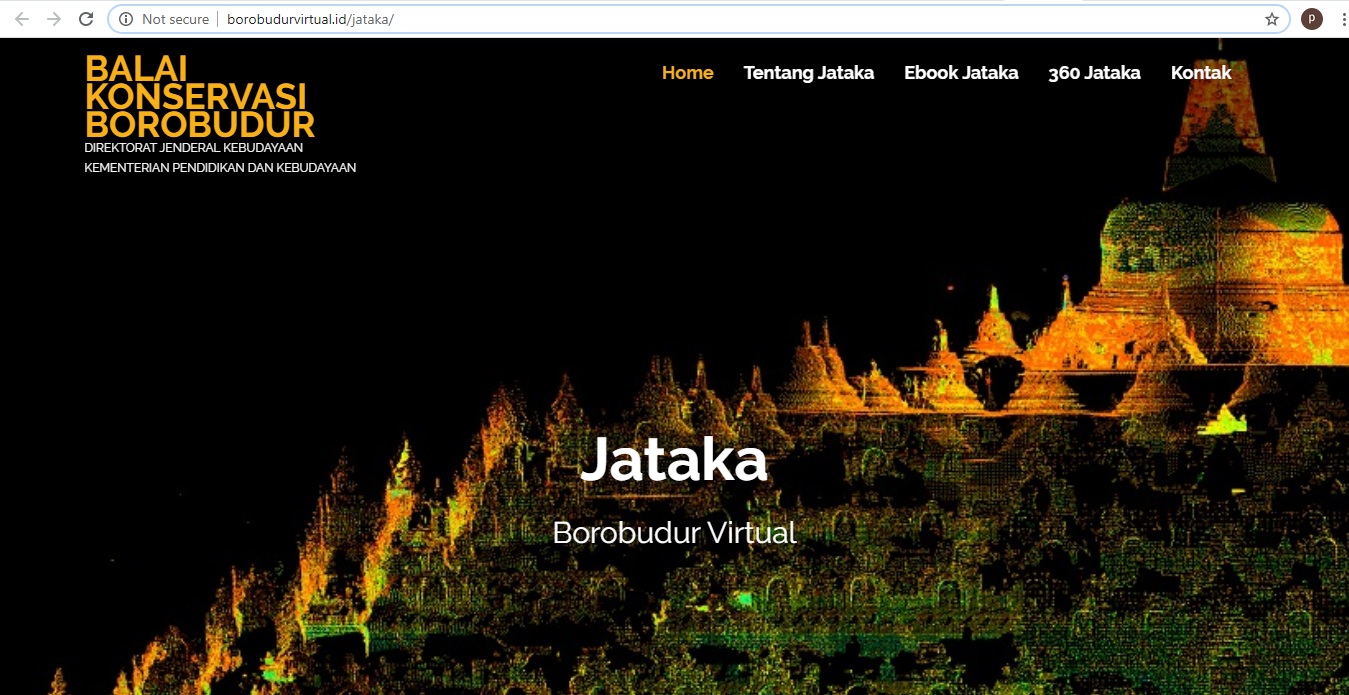Viewport: 1349px width, 695px height.
Task: Bookmark this page with star icon
Action: click(x=1272, y=19)
